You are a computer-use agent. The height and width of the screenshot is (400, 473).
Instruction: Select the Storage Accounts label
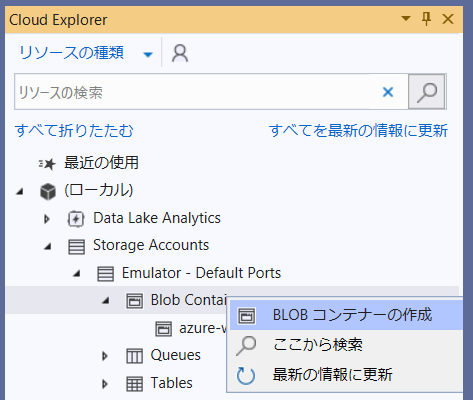(x=151, y=245)
